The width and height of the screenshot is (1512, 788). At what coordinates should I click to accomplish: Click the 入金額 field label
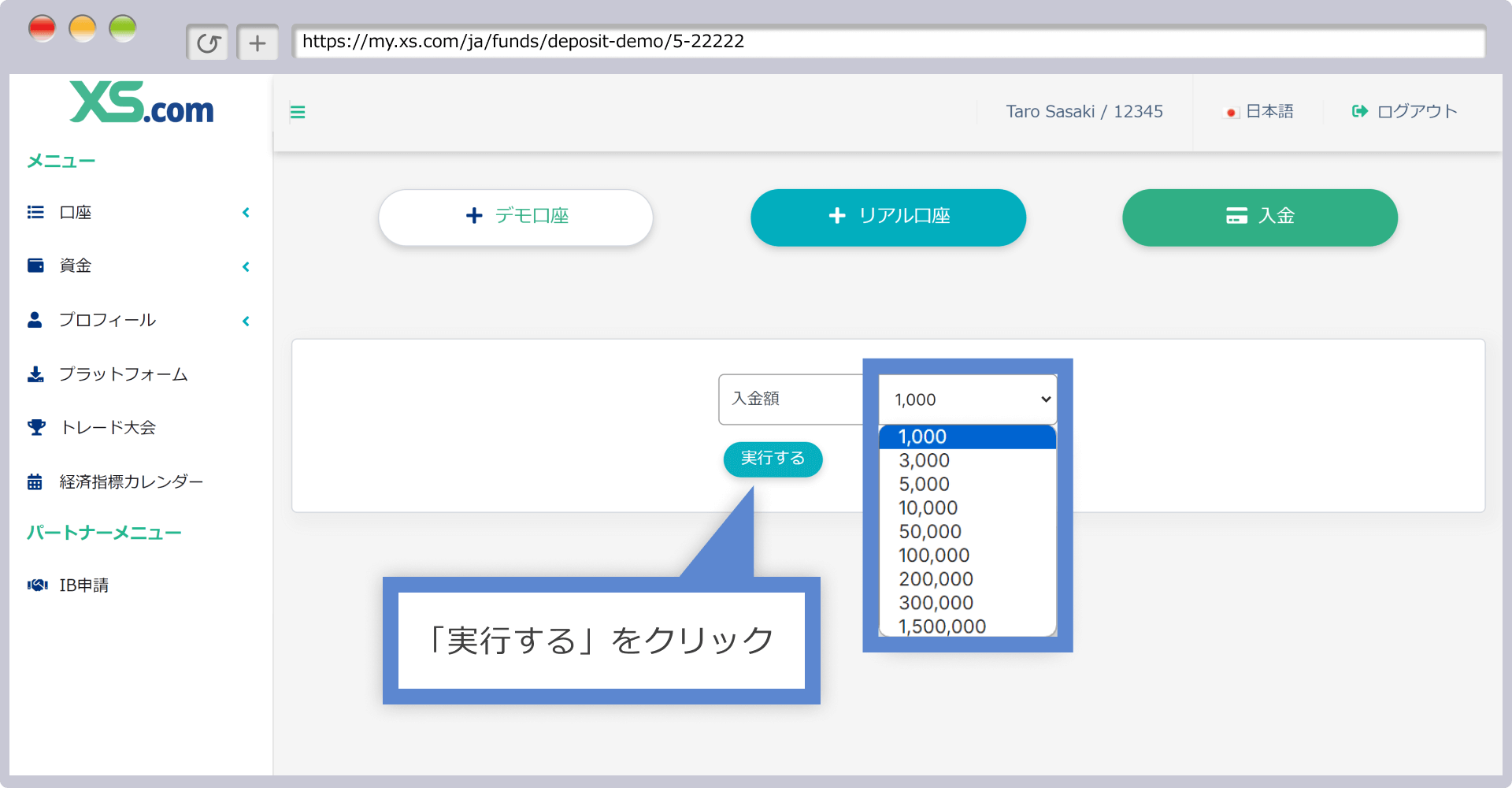pos(756,399)
